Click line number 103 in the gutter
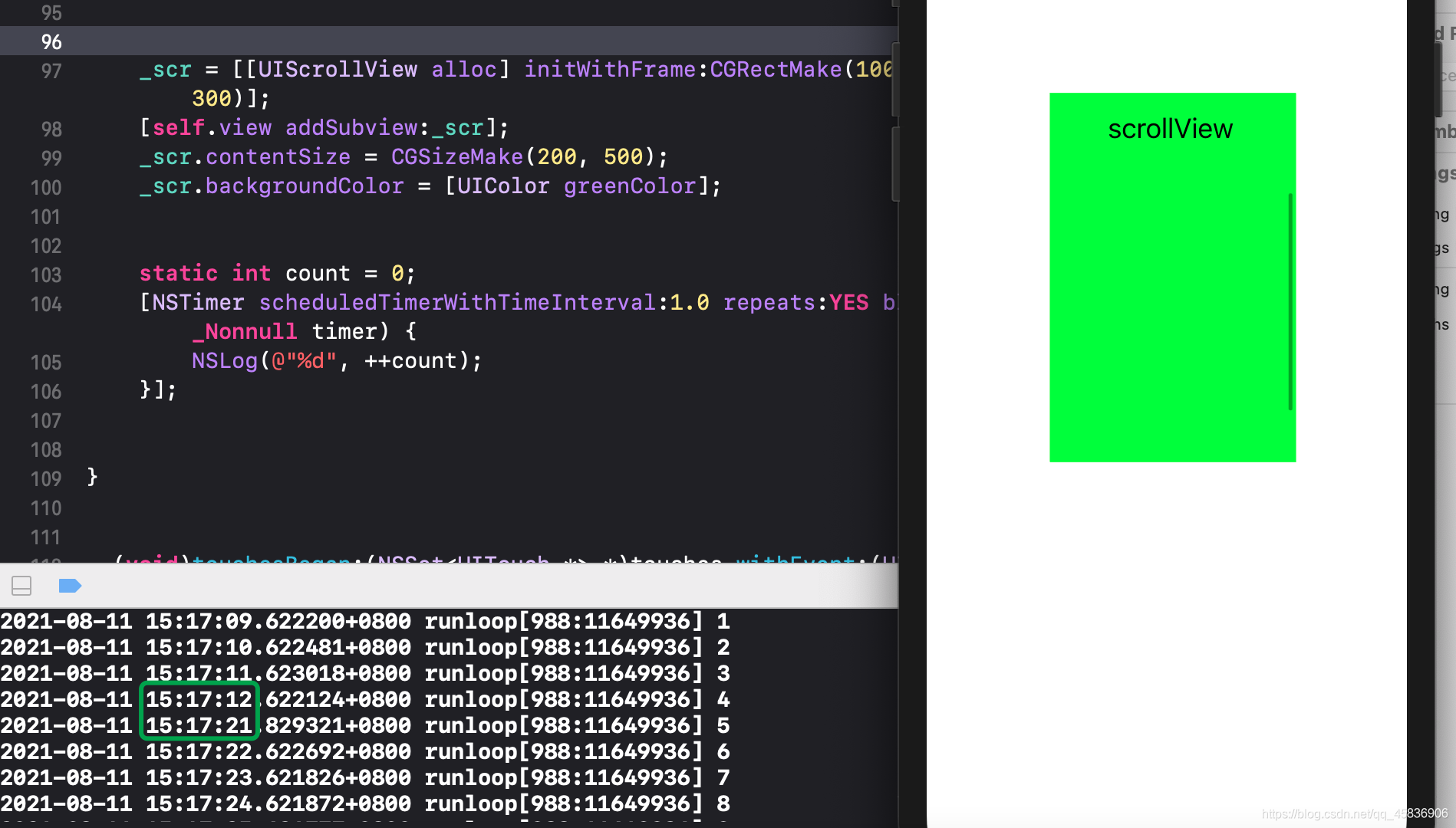The image size is (1456, 828). 46,274
